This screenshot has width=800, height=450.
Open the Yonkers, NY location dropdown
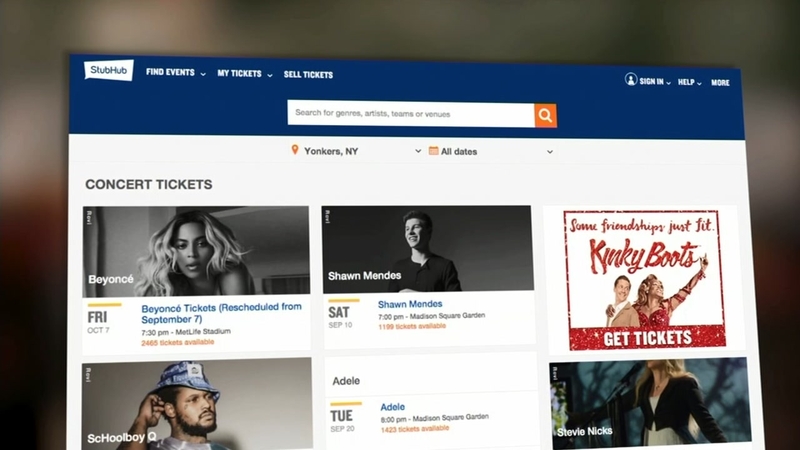click(357, 151)
